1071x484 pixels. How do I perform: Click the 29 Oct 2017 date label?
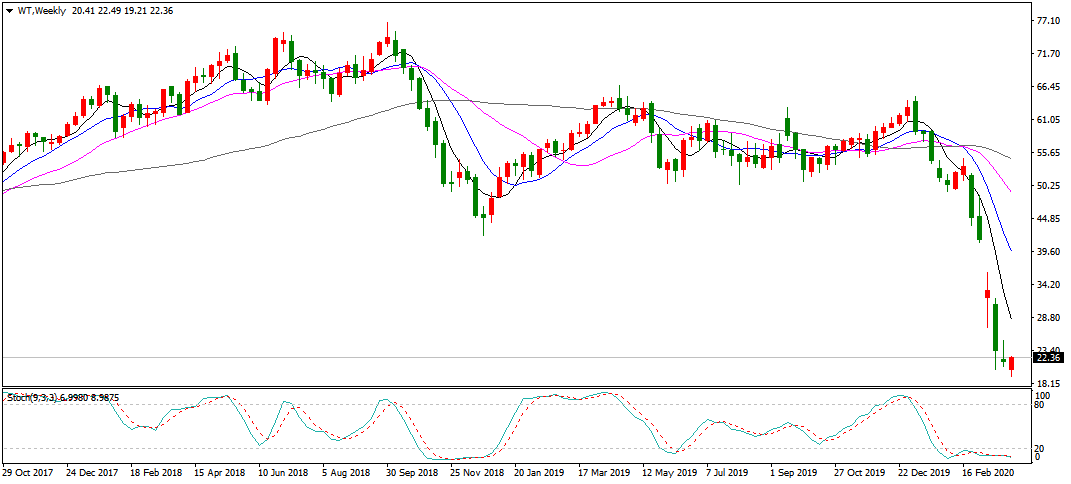click(28, 470)
